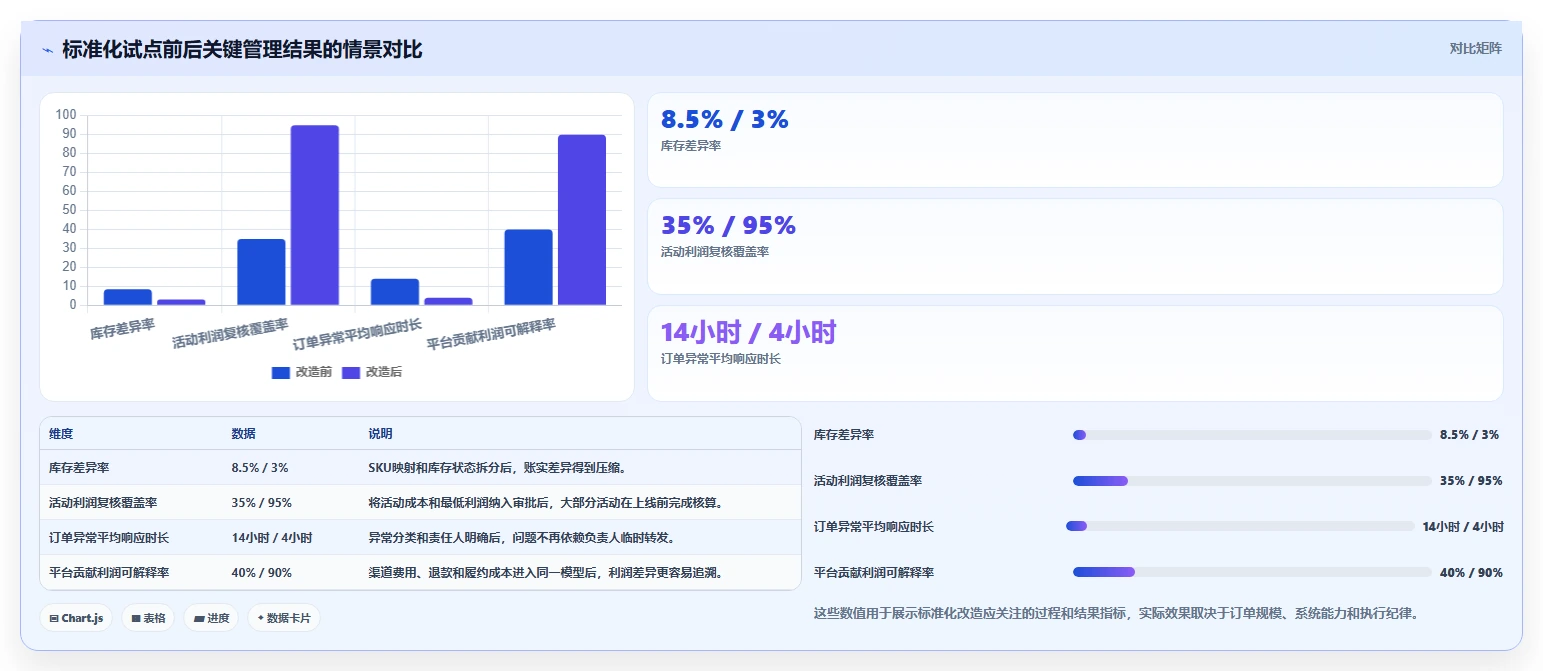Click the 活动利润复核覆盖率 caption in the data card
The image size is (1543, 671).
715,252
